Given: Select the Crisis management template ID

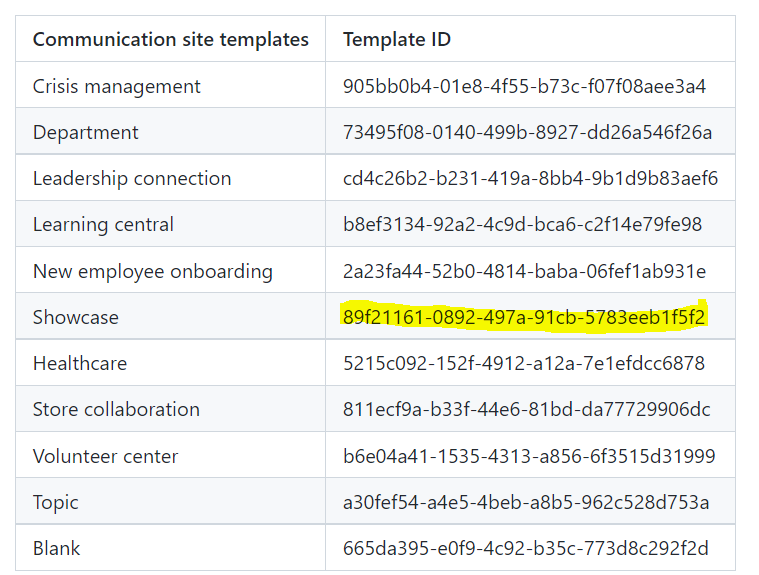Looking at the screenshot, I should point(524,86).
